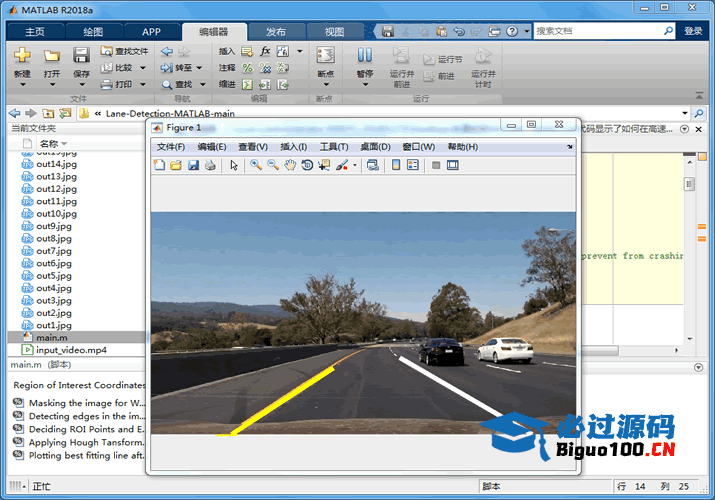715x500 pixels.
Task: Click the Show Plot Tools and Dock icon
Action: coord(453,165)
